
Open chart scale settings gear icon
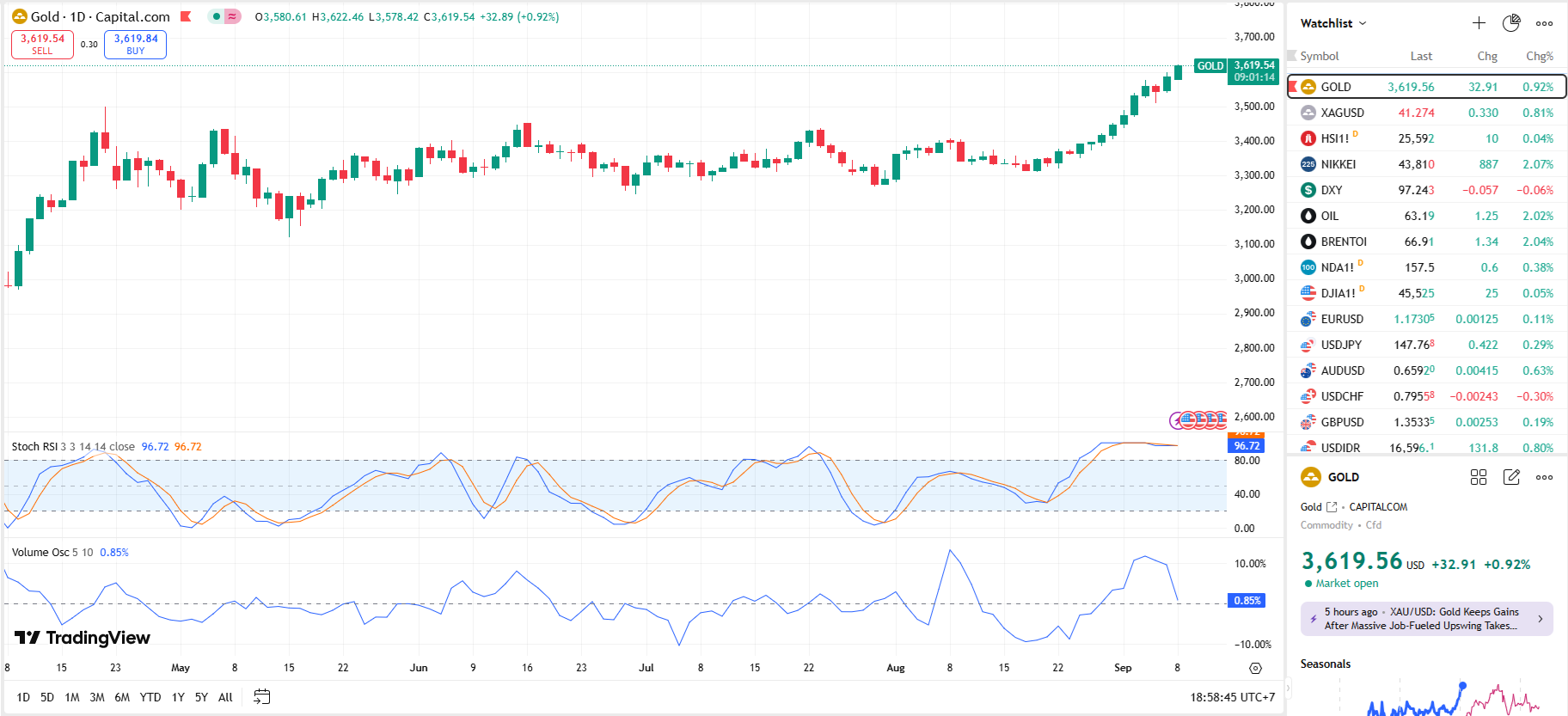(x=1255, y=668)
